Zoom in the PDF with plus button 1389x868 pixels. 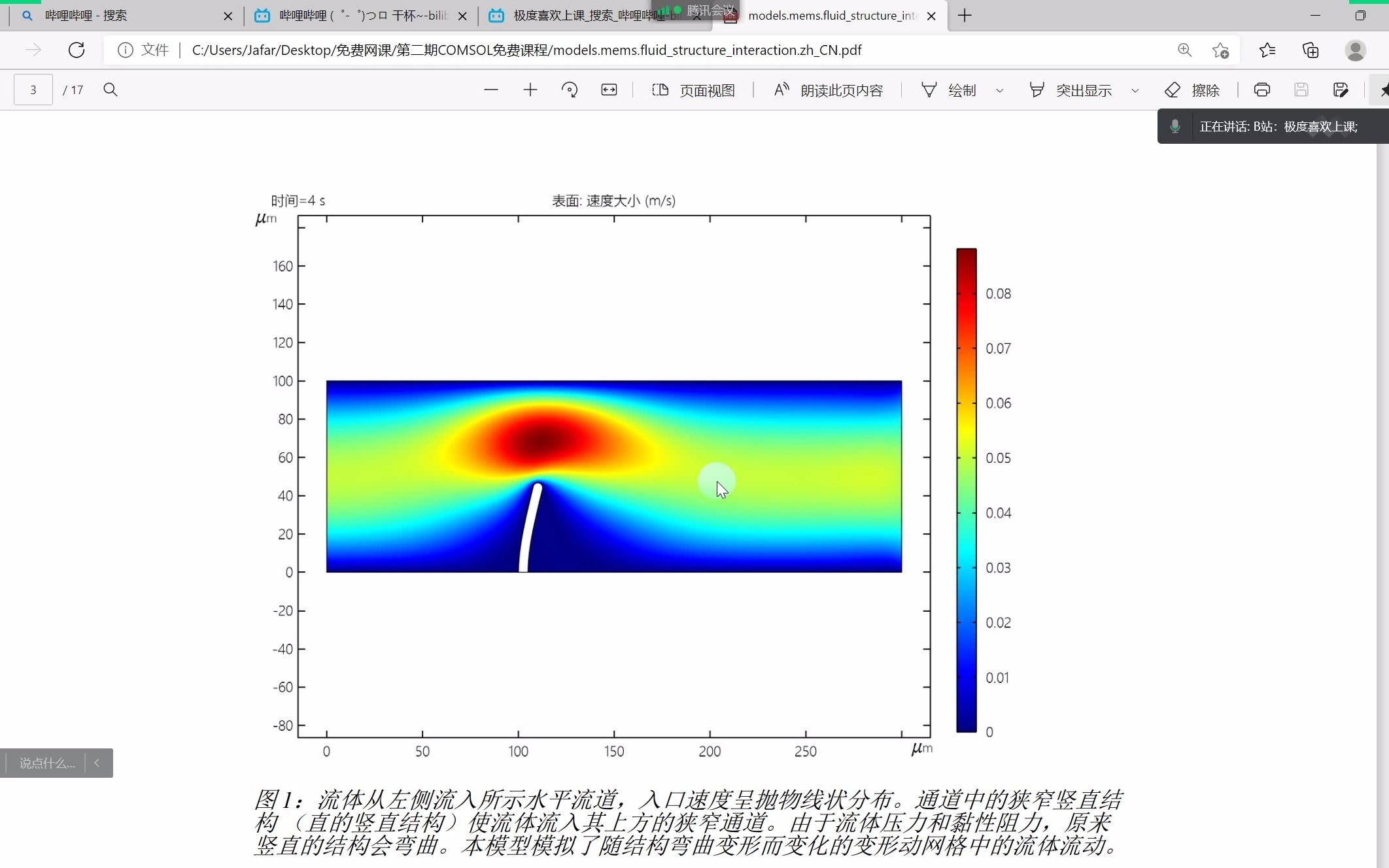tap(530, 90)
